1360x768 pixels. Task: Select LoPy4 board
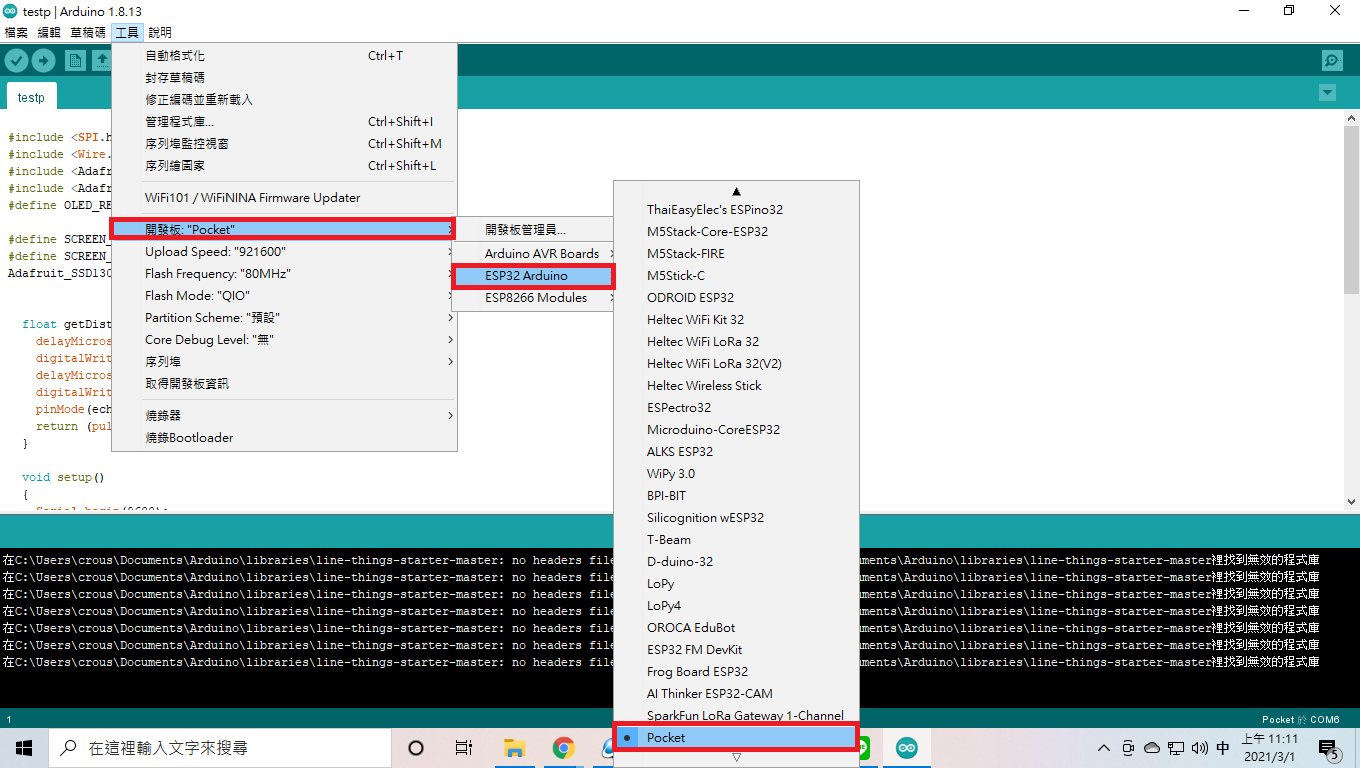pyautogui.click(x=737, y=606)
